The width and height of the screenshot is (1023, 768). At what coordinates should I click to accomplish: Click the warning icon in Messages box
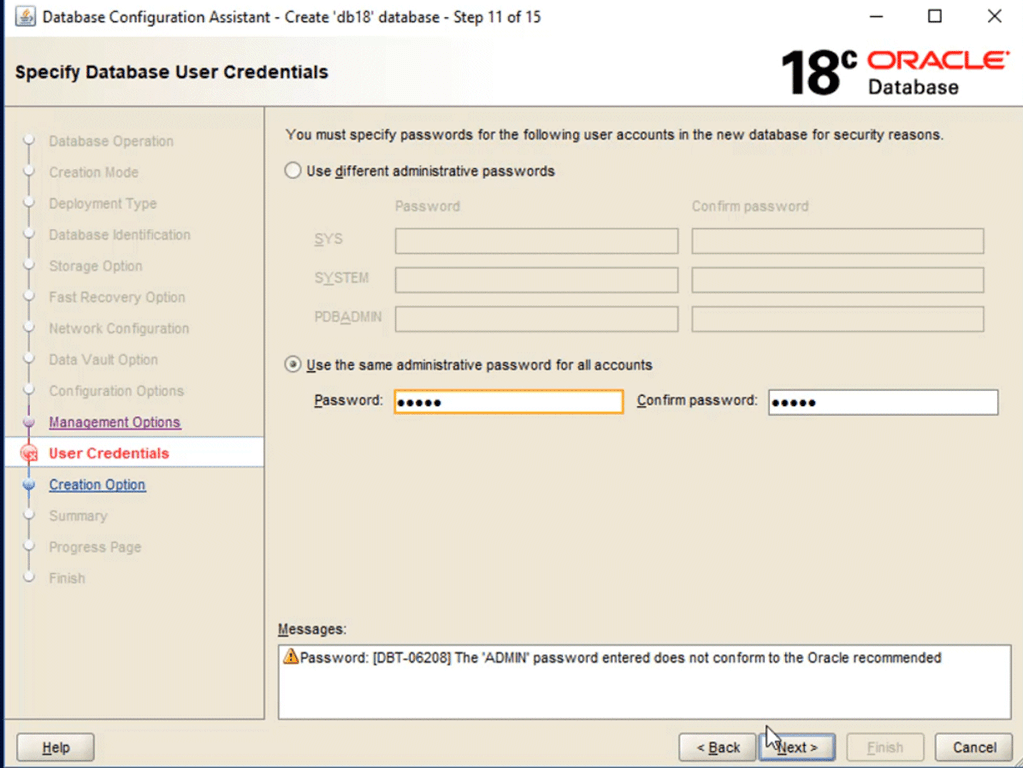[290, 656]
